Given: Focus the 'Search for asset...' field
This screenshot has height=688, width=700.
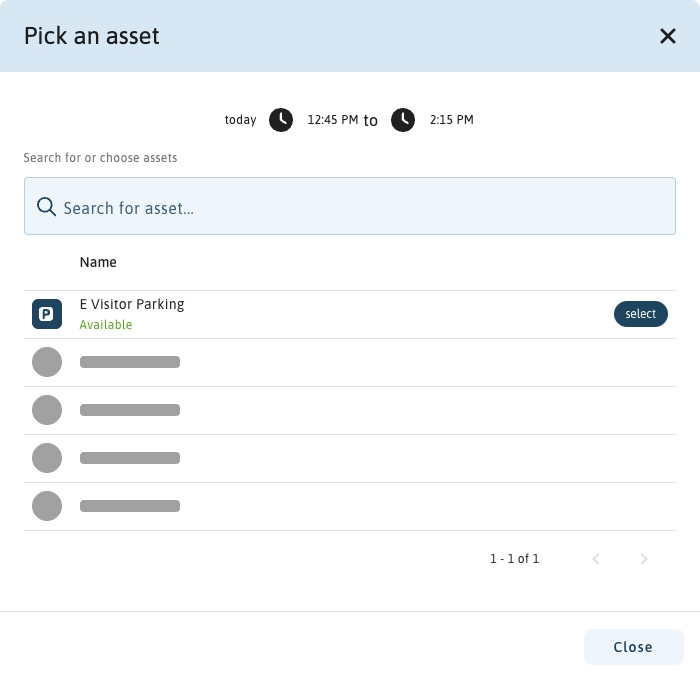Looking at the screenshot, I should tap(360, 208).
